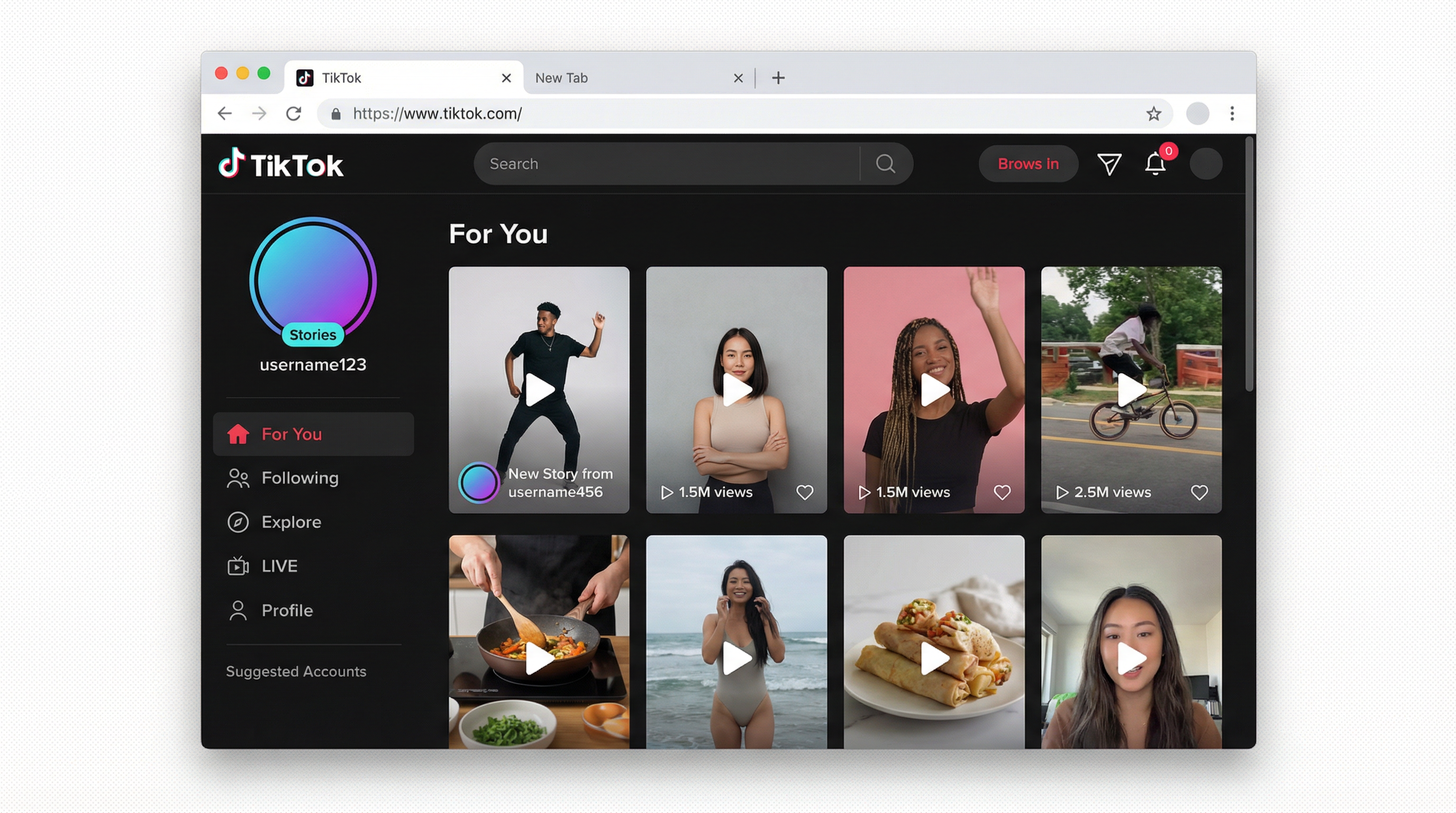Open browser three-dot menu
Screen dimensions: 1456x813
(1232, 114)
